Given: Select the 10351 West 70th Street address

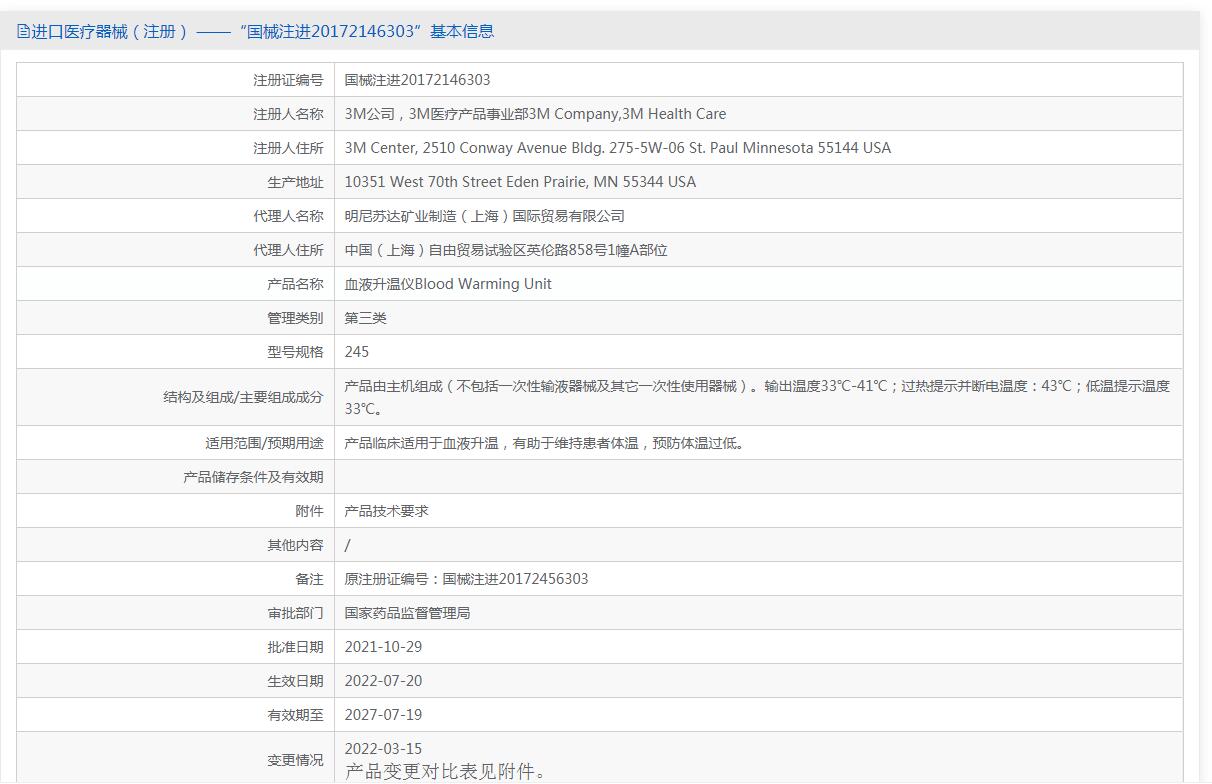Looking at the screenshot, I should click(520, 182).
